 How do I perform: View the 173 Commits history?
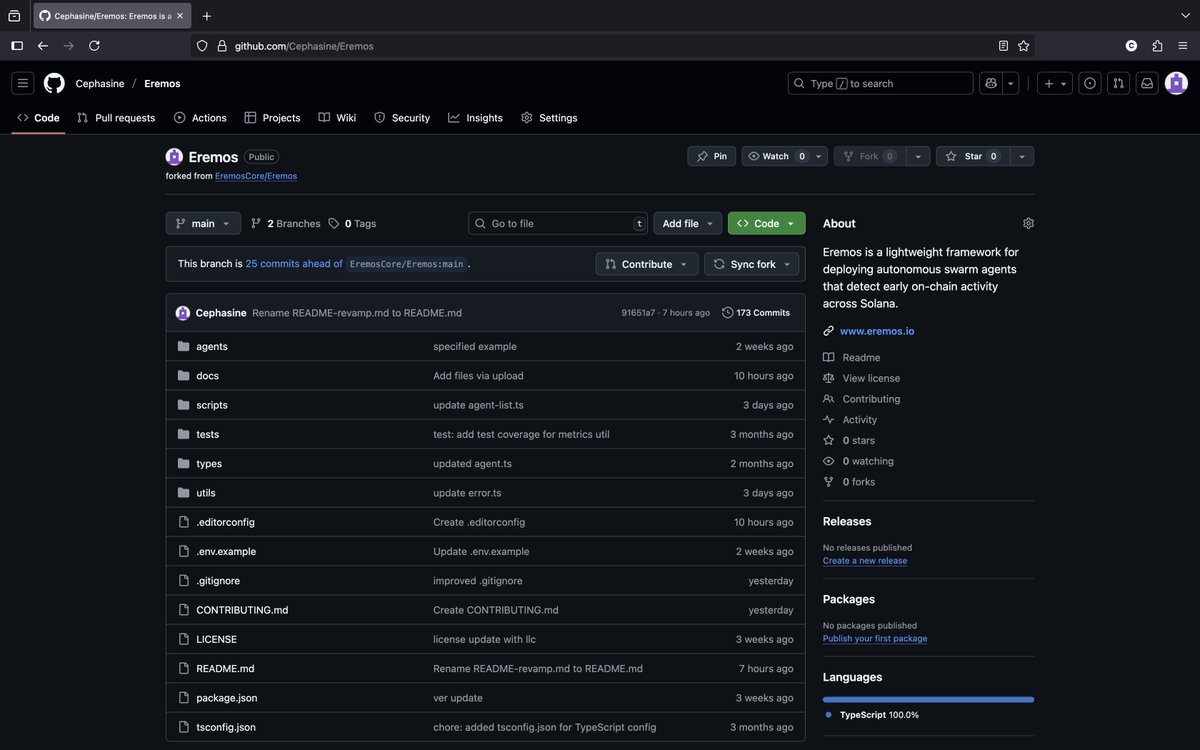coord(756,313)
